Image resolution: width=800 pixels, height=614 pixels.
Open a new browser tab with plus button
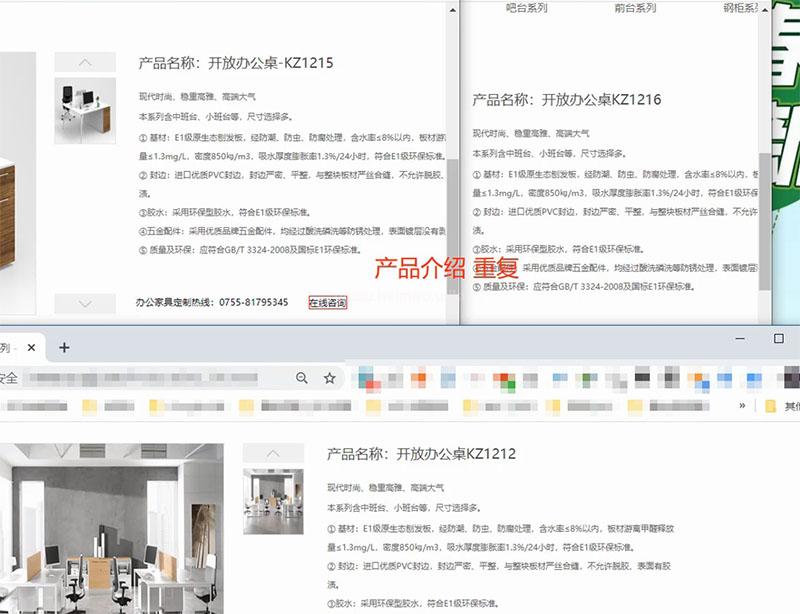point(64,348)
